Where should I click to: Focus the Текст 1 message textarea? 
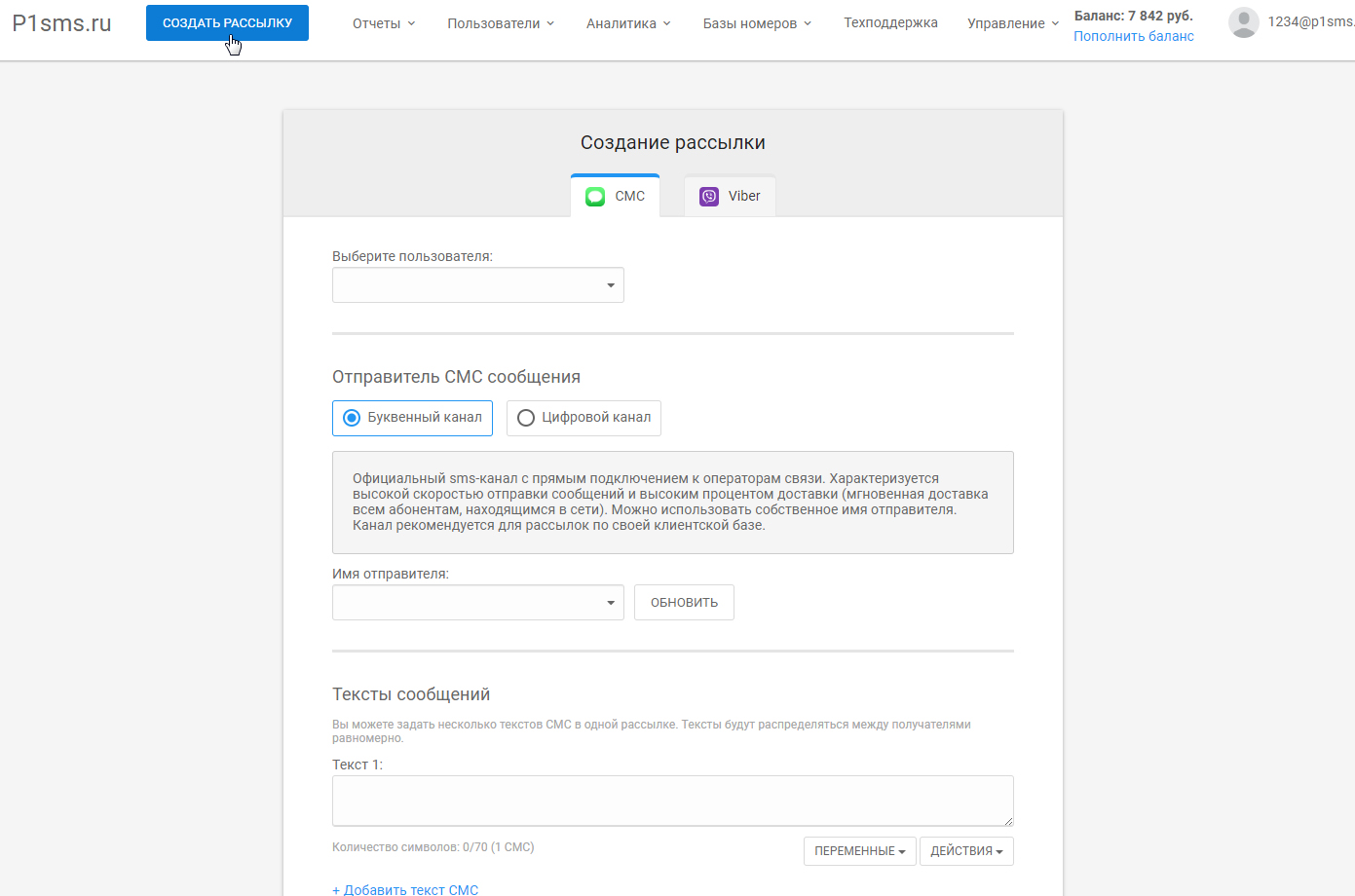[673, 801]
